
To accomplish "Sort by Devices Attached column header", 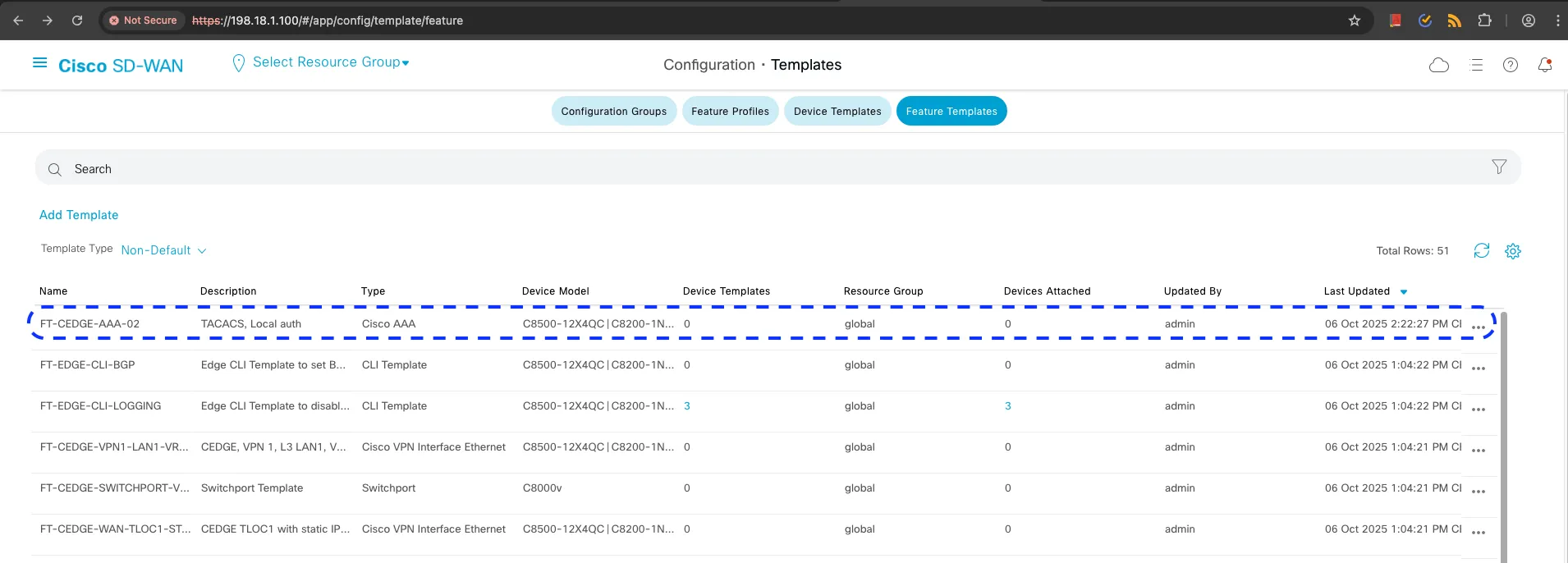I will point(1048,291).
